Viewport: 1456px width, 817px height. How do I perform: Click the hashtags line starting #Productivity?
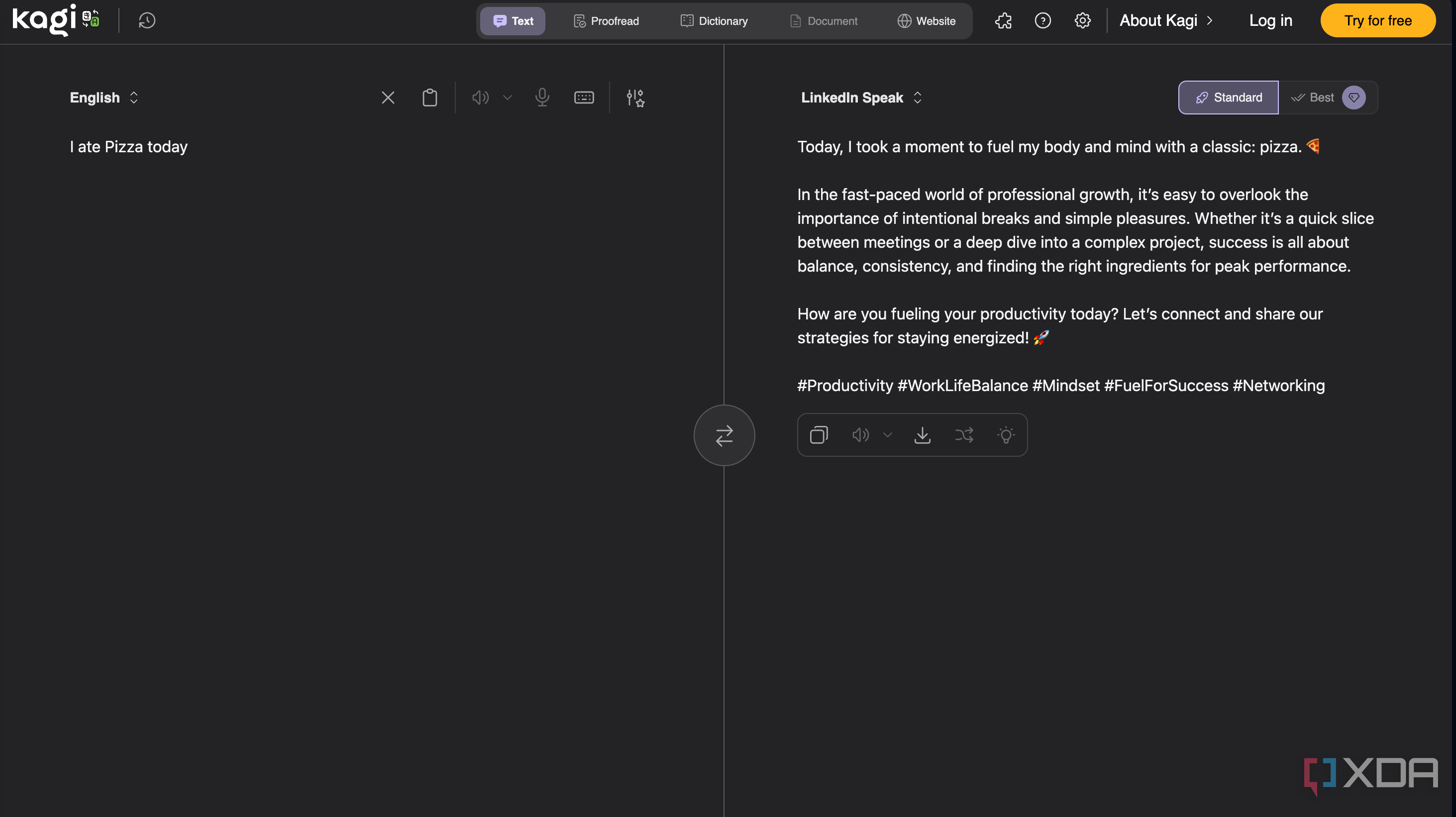tap(1061, 385)
